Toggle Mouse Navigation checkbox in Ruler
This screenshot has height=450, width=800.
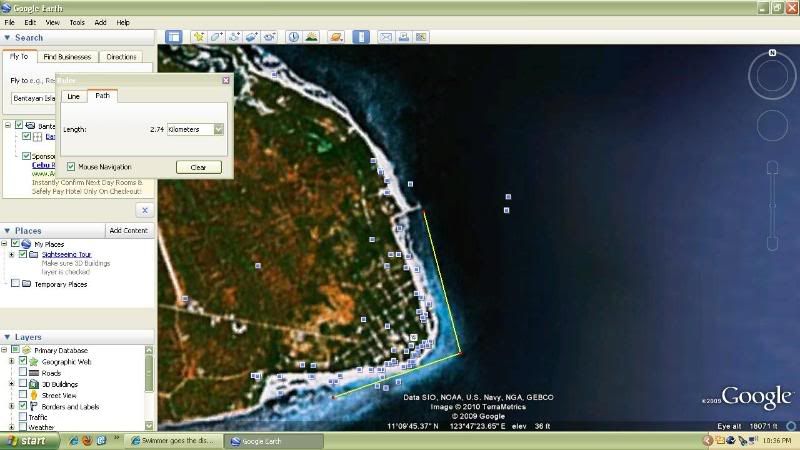click(x=71, y=166)
